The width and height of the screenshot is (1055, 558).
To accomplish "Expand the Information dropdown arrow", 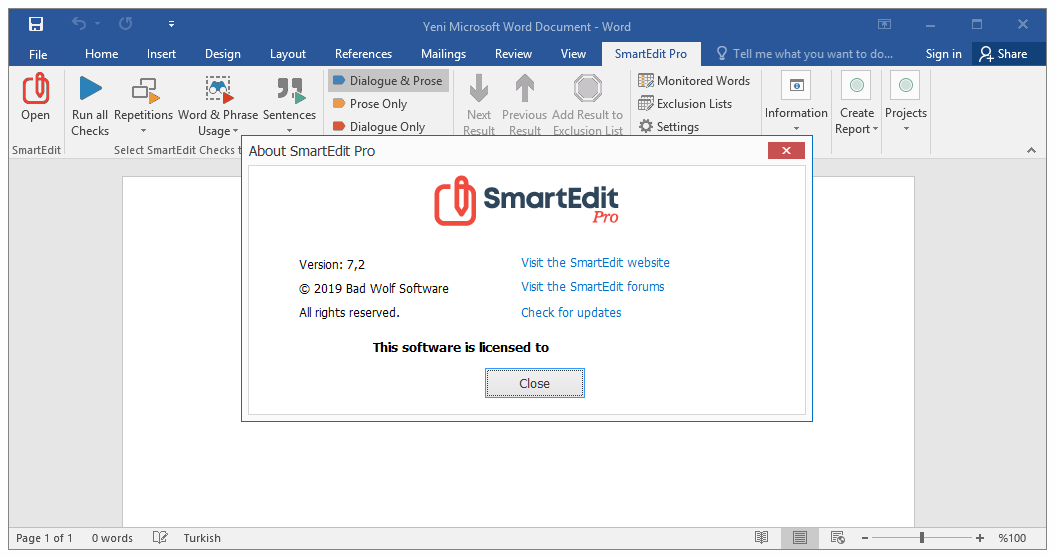I will click(x=796, y=129).
